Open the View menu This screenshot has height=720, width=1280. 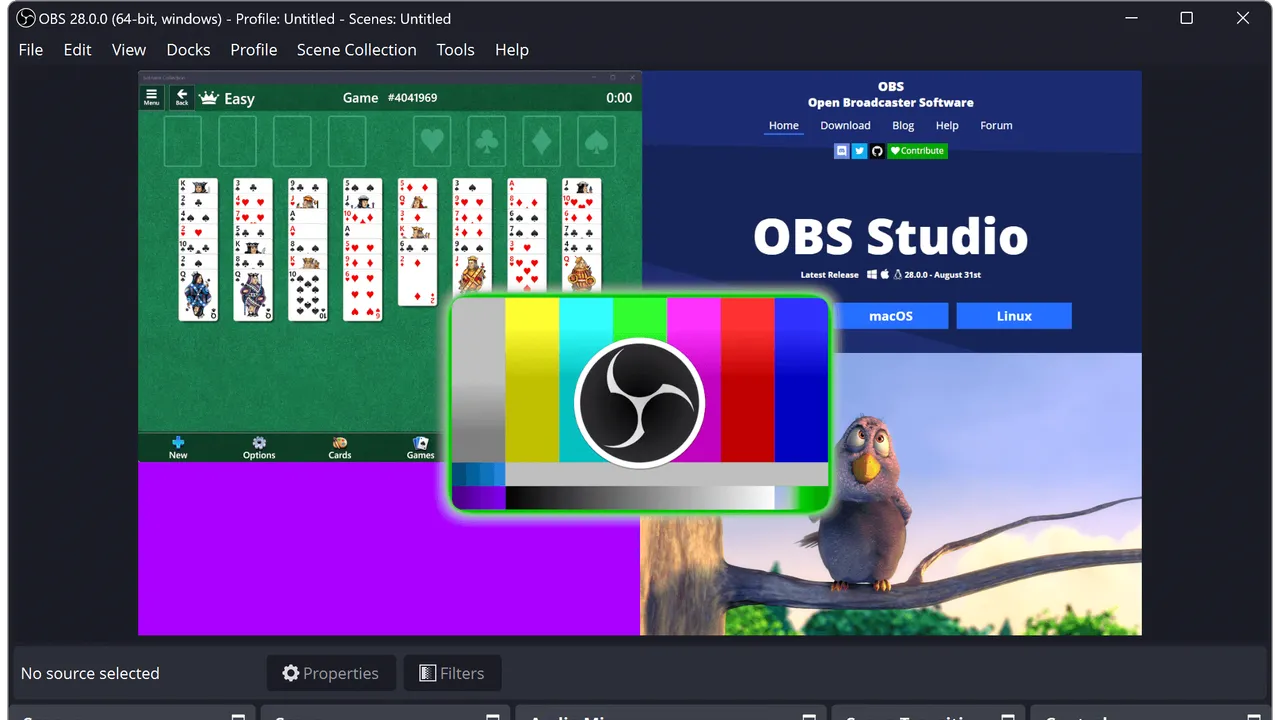click(129, 50)
